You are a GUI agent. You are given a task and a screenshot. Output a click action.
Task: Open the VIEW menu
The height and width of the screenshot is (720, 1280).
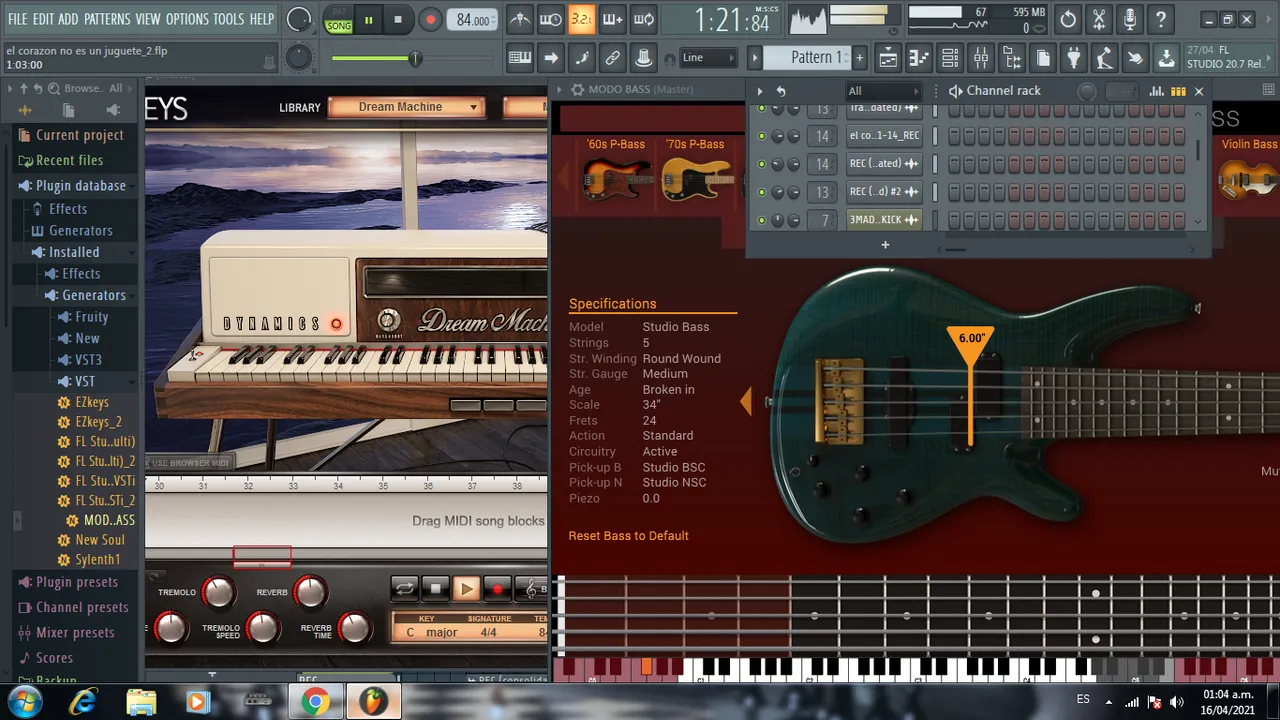coord(148,19)
